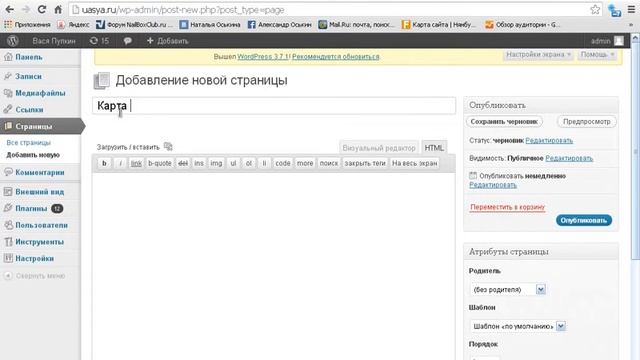Image resolution: width=640 pixels, height=360 pixels.
Task: Open Страницы pages menu
Action: tap(33, 127)
